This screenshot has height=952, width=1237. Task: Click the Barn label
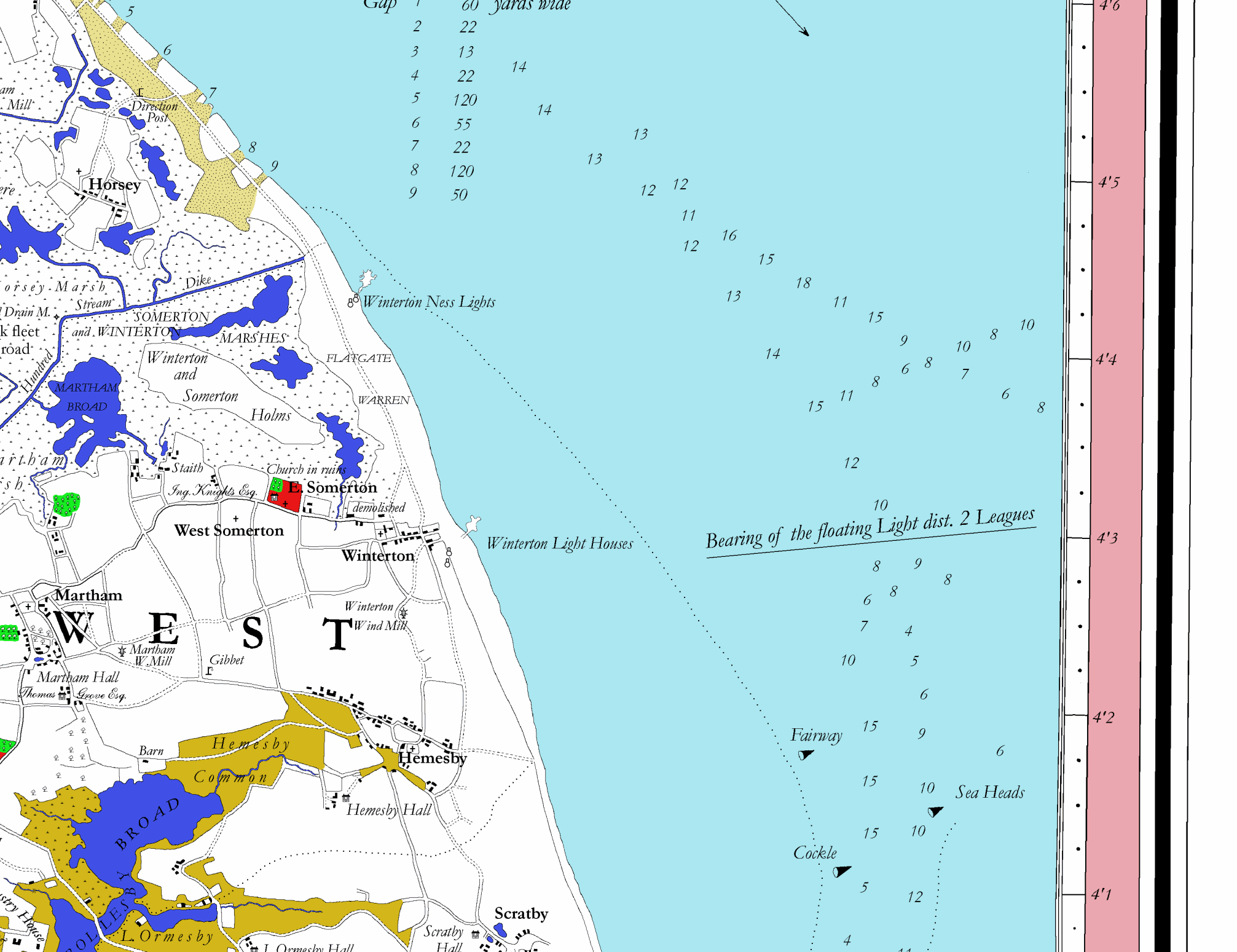[151, 750]
